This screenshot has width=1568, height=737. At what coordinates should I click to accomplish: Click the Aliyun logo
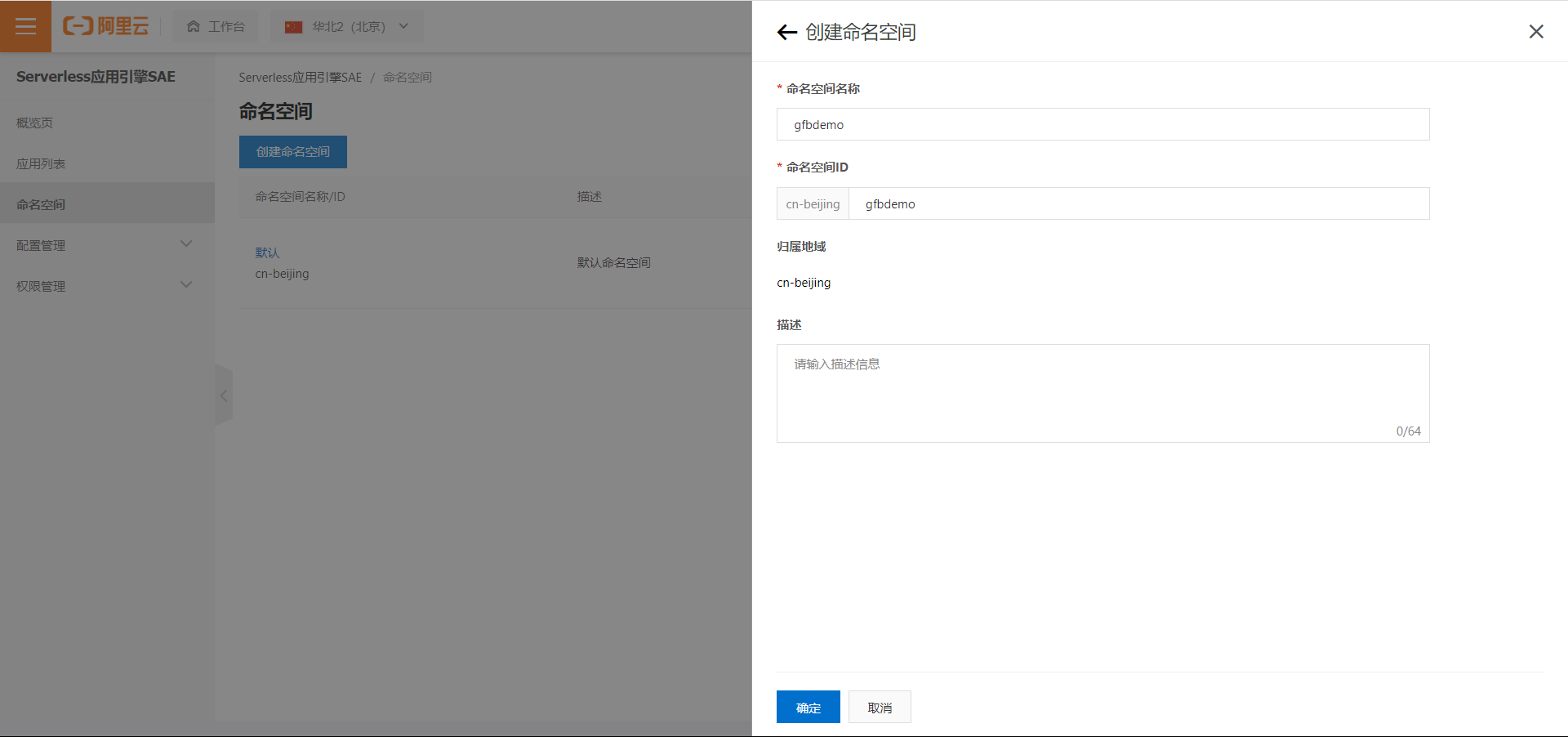(106, 25)
